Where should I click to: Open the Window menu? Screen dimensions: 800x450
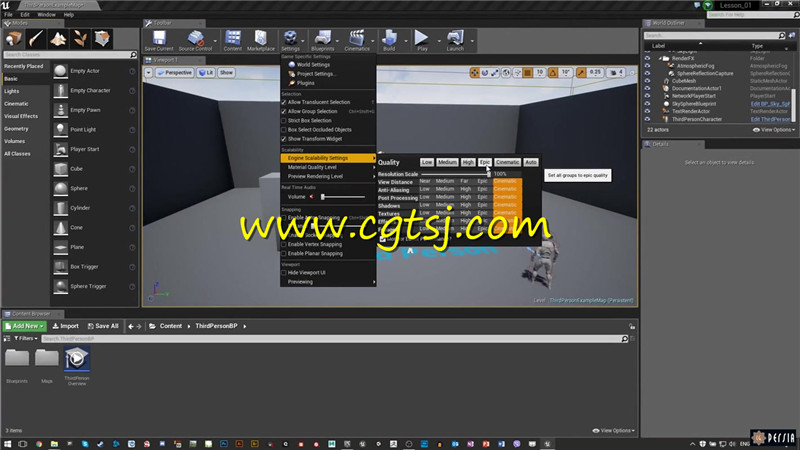pos(46,15)
